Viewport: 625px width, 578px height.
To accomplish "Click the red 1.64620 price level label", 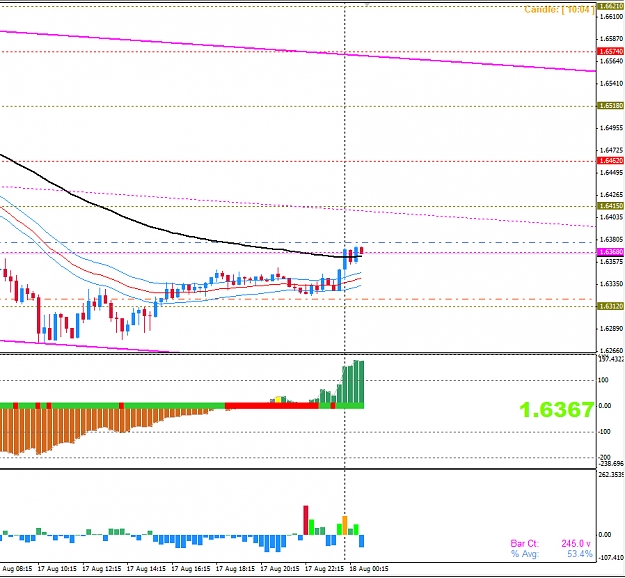I will point(611,161).
